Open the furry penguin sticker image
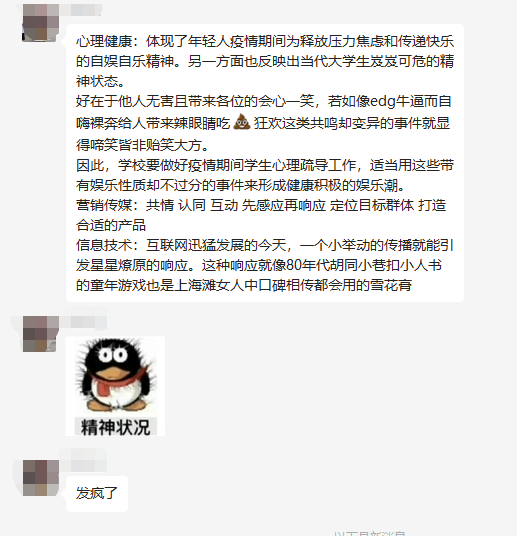This screenshot has width=517, height=536. (x=115, y=386)
